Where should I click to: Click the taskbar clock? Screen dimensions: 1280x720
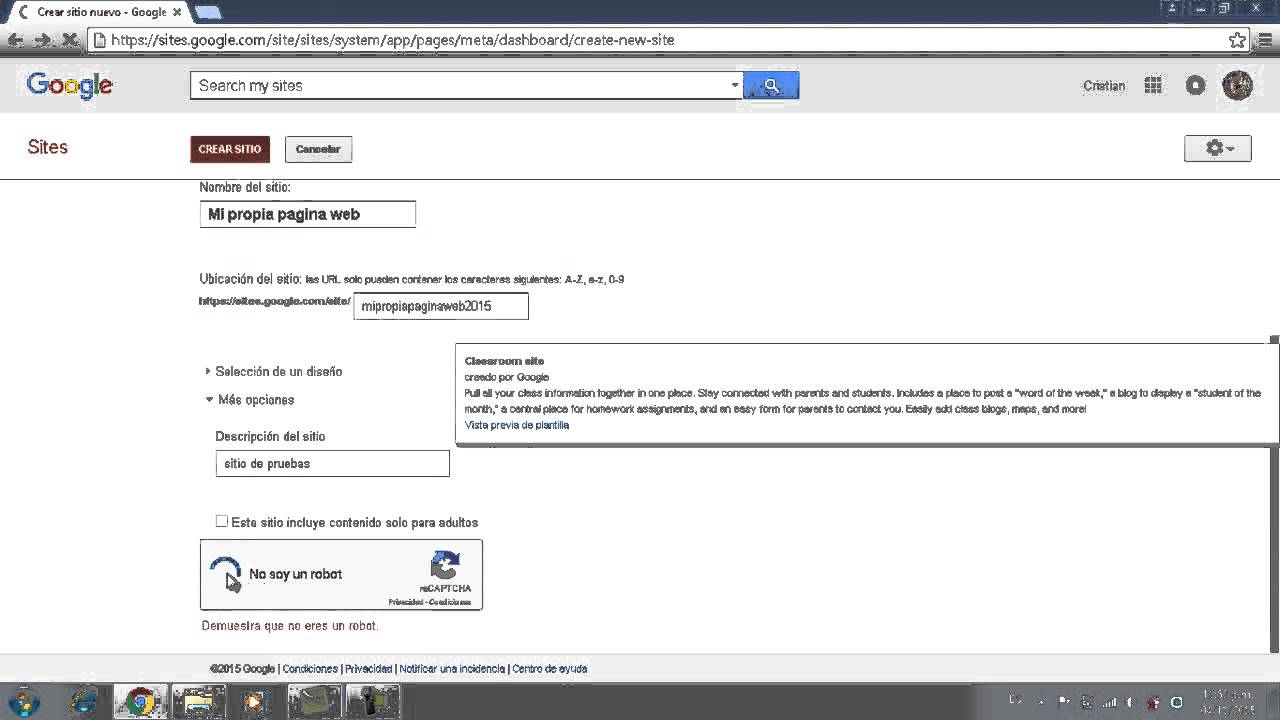tap(1226, 701)
